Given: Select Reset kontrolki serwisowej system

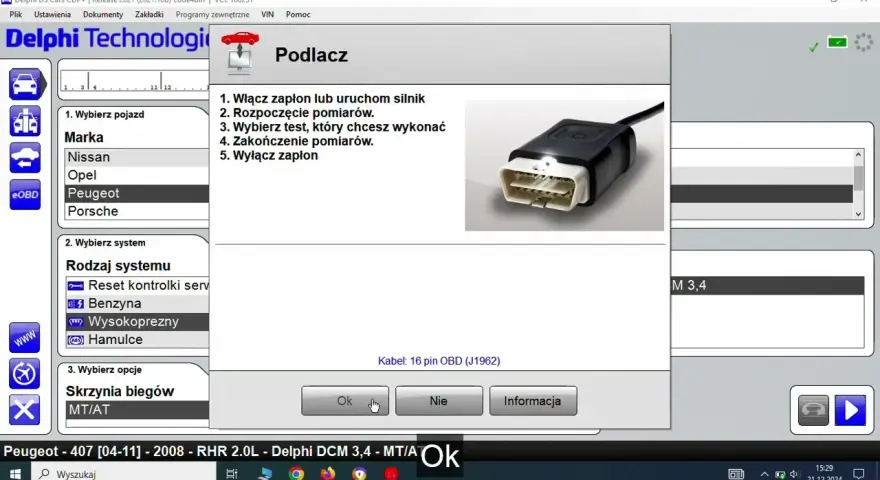Looking at the screenshot, I should pyautogui.click(x=138, y=285).
